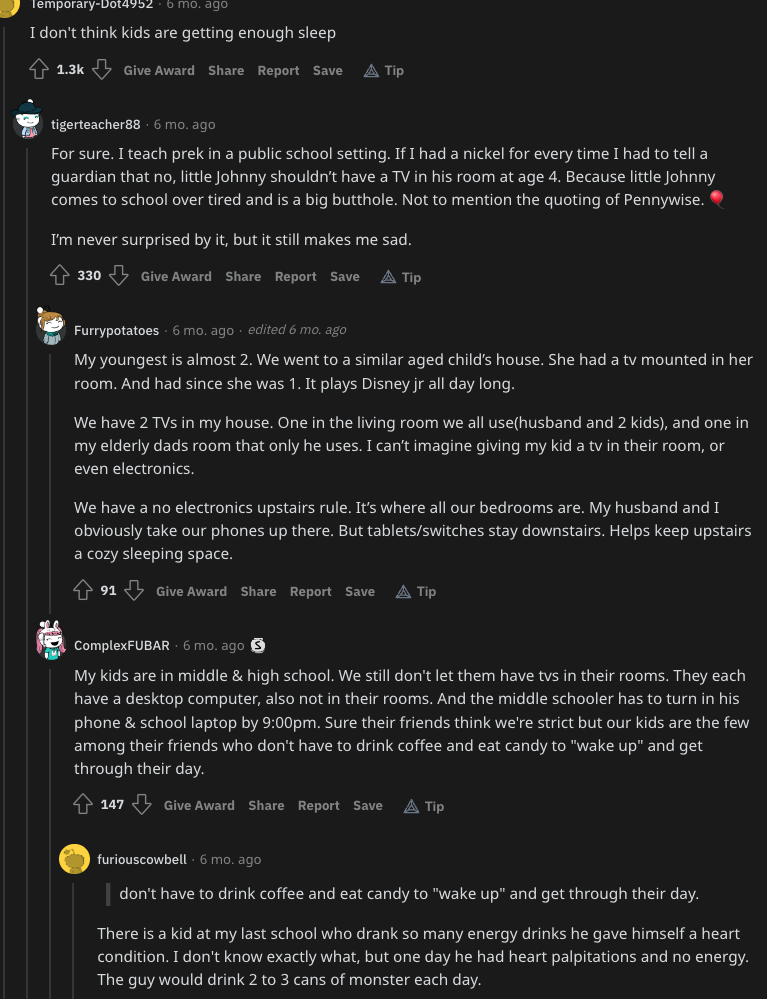Click the Tip icon under tigerteacher88's comment
Viewport: 767px width, 999px height.
click(388, 277)
